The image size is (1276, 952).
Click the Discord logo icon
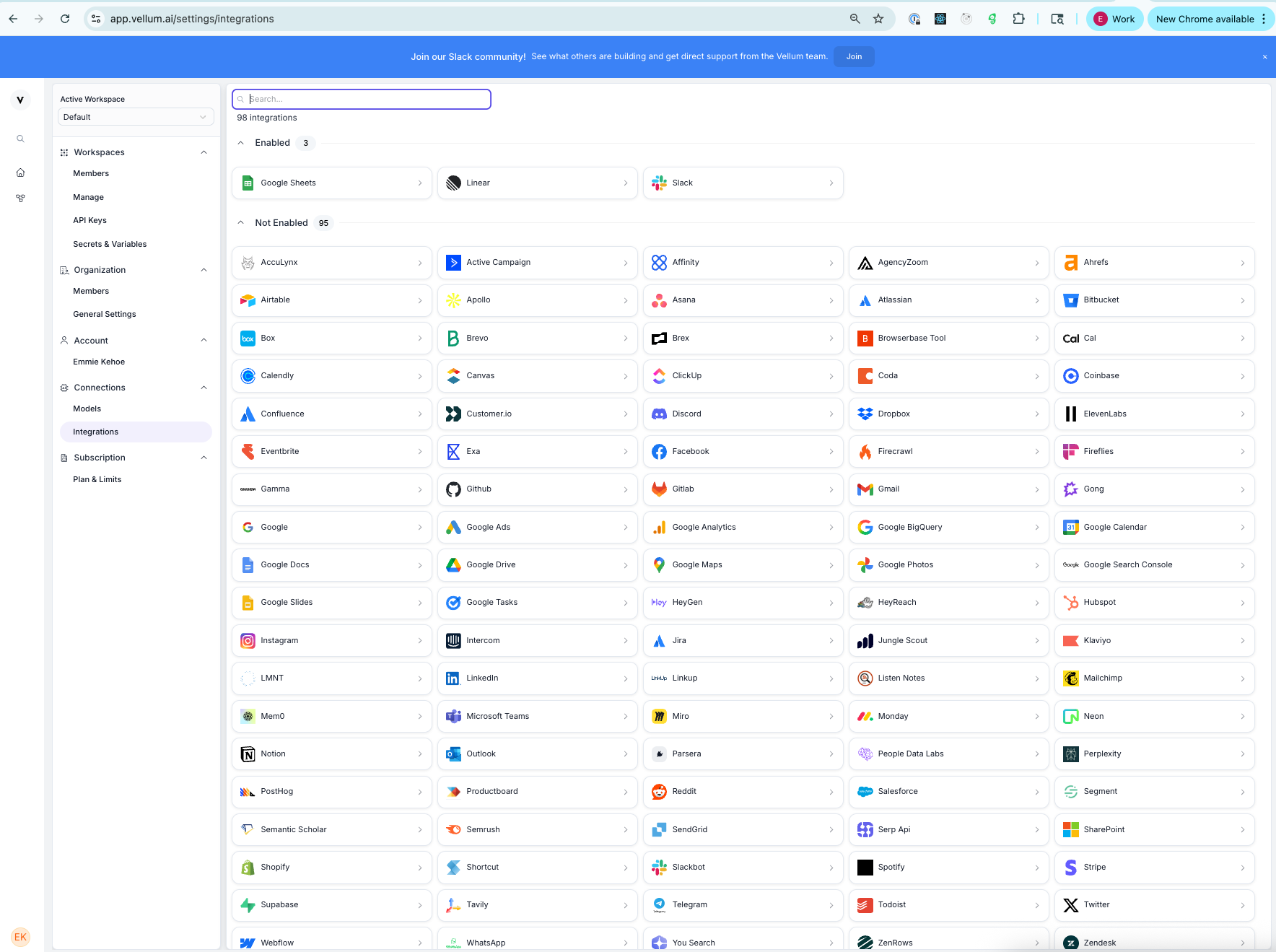coord(659,414)
